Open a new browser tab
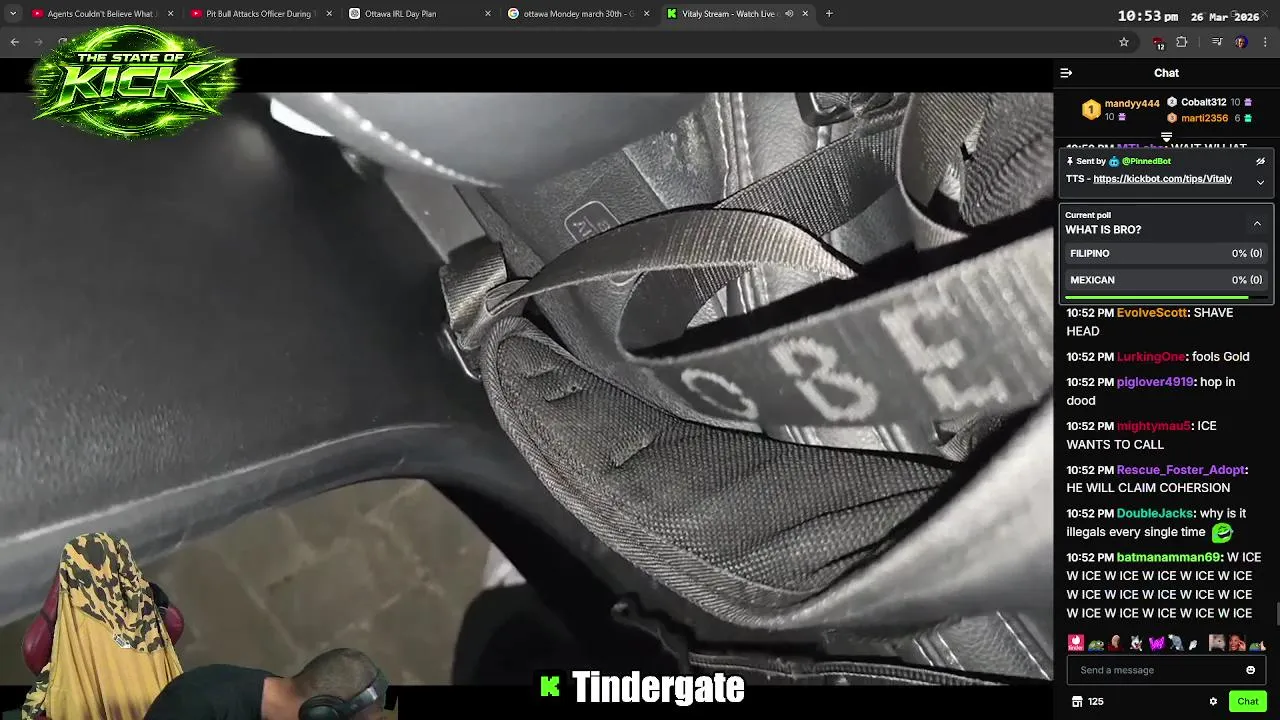The image size is (1280, 720). [829, 14]
